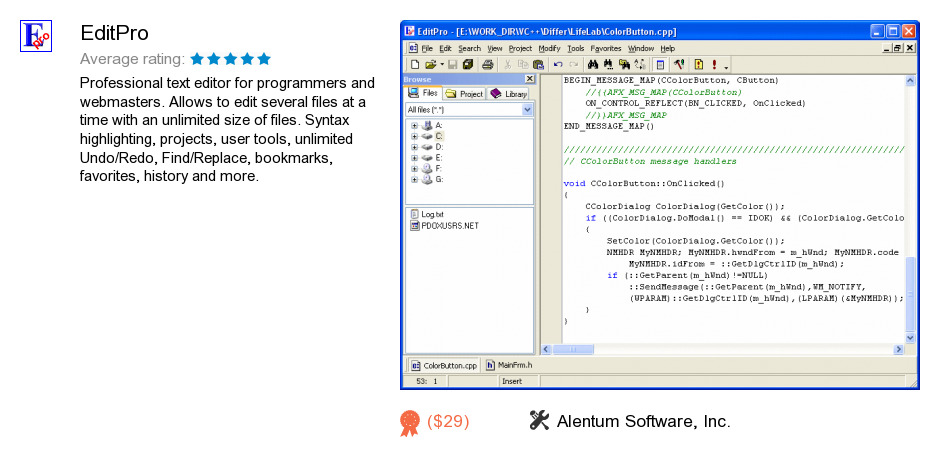Click the Save floppy disk icon

click(x=453, y=65)
